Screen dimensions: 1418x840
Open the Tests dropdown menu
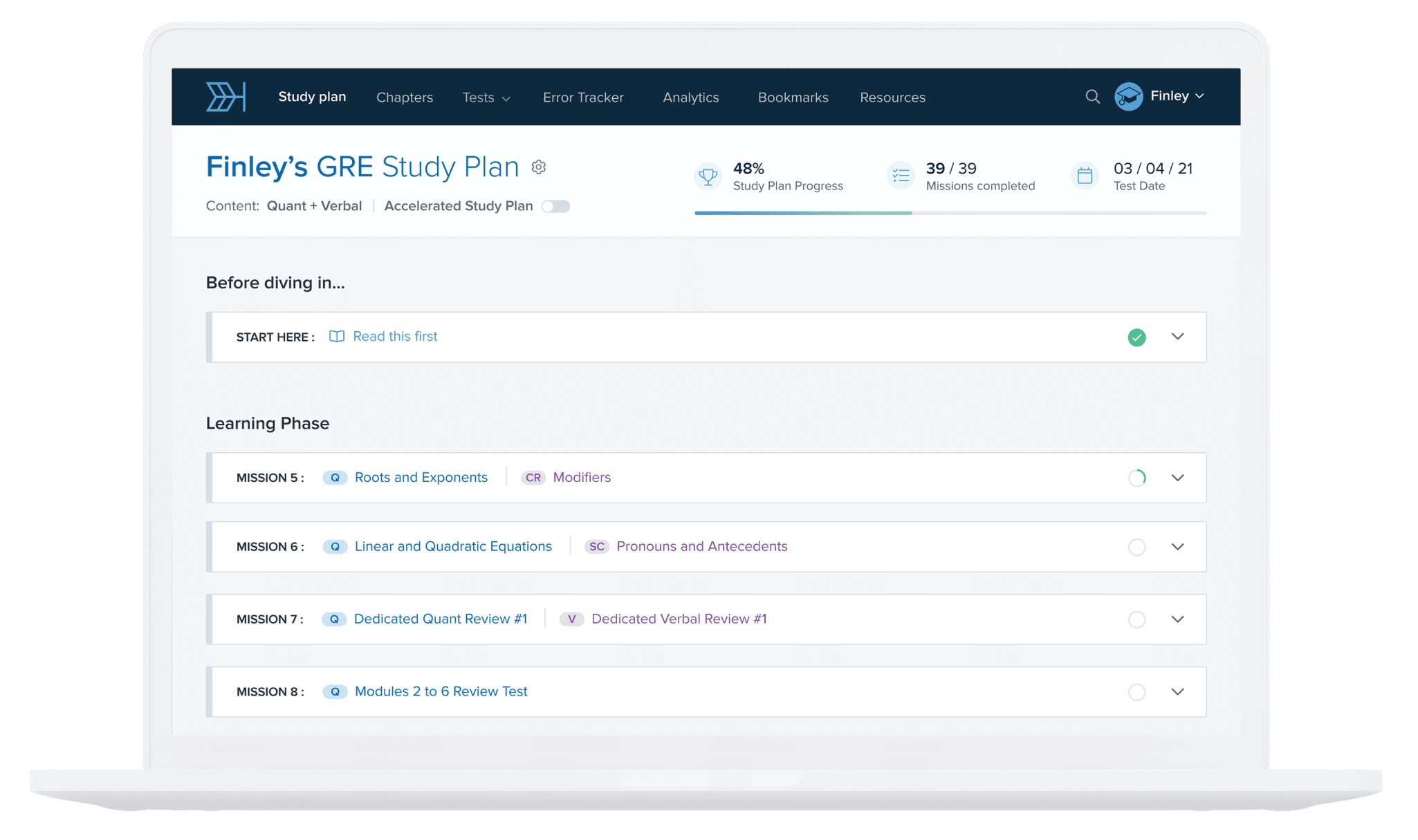point(485,97)
